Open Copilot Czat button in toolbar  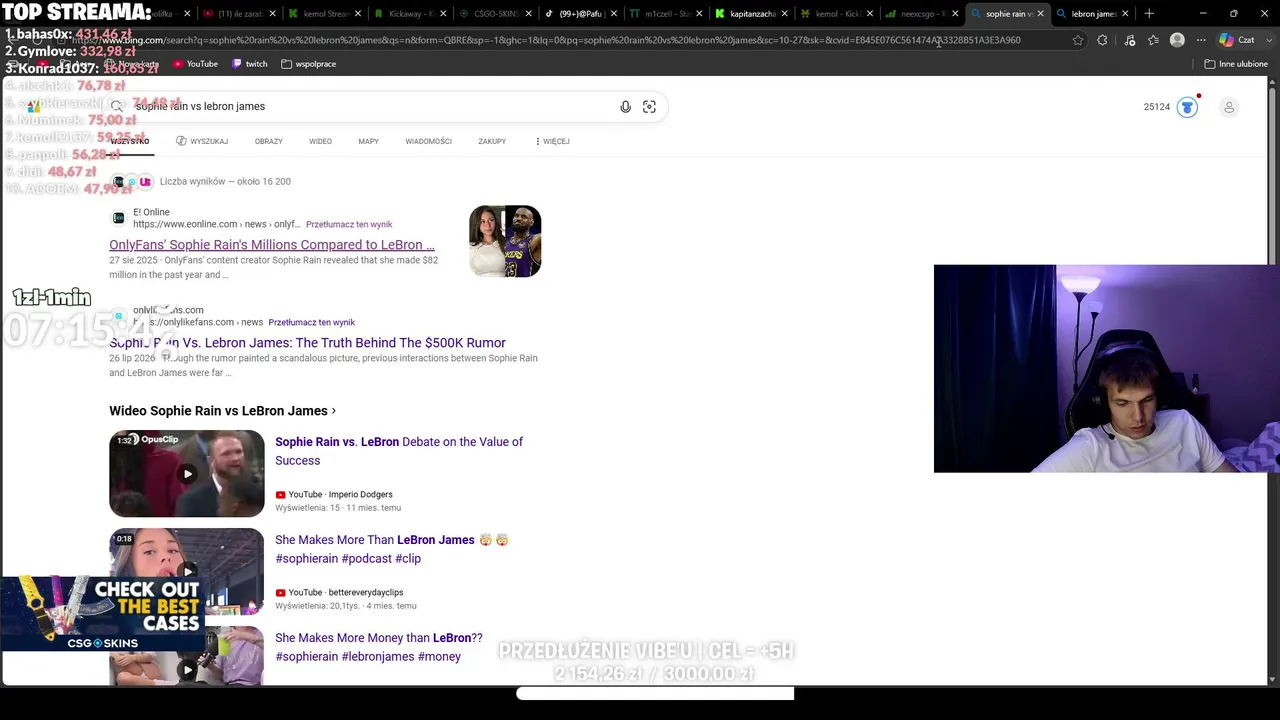pyautogui.click(x=1236, y=40)
